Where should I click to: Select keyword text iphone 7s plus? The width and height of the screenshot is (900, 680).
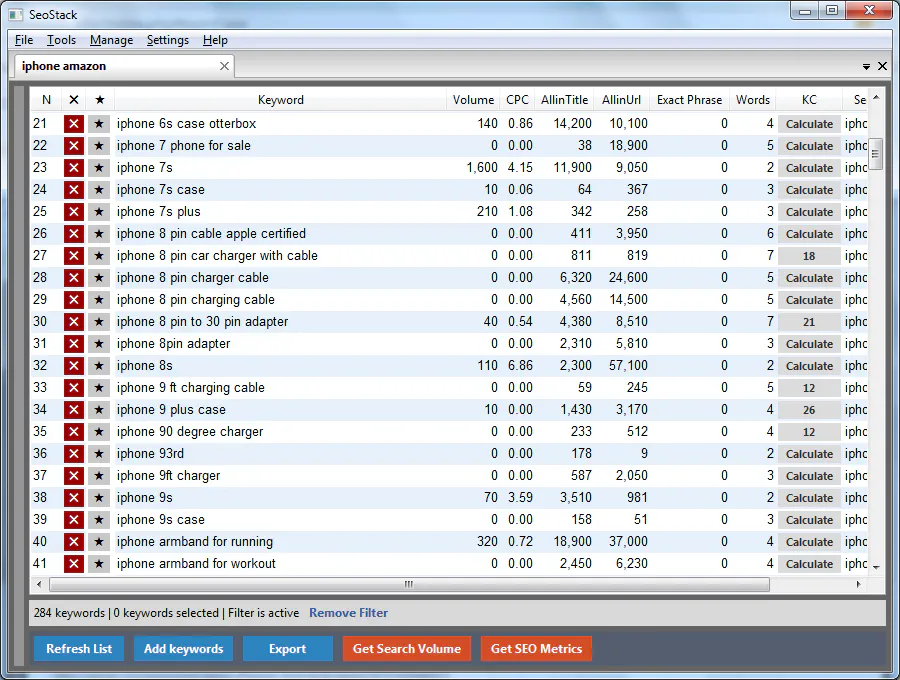[x=158, y=212]
